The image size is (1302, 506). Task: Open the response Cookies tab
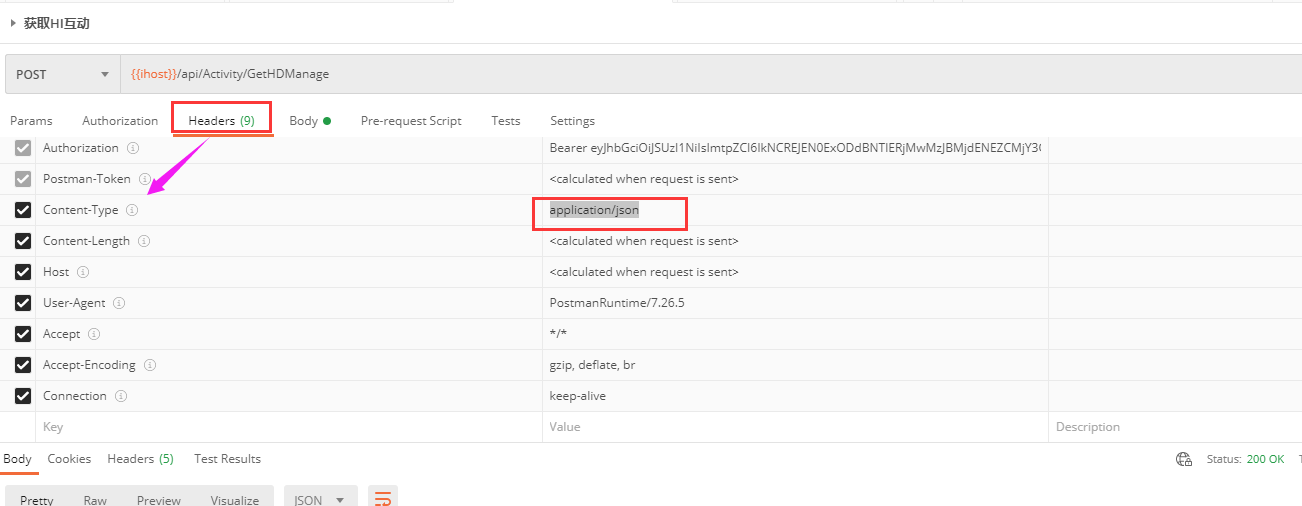pos(69,459)
